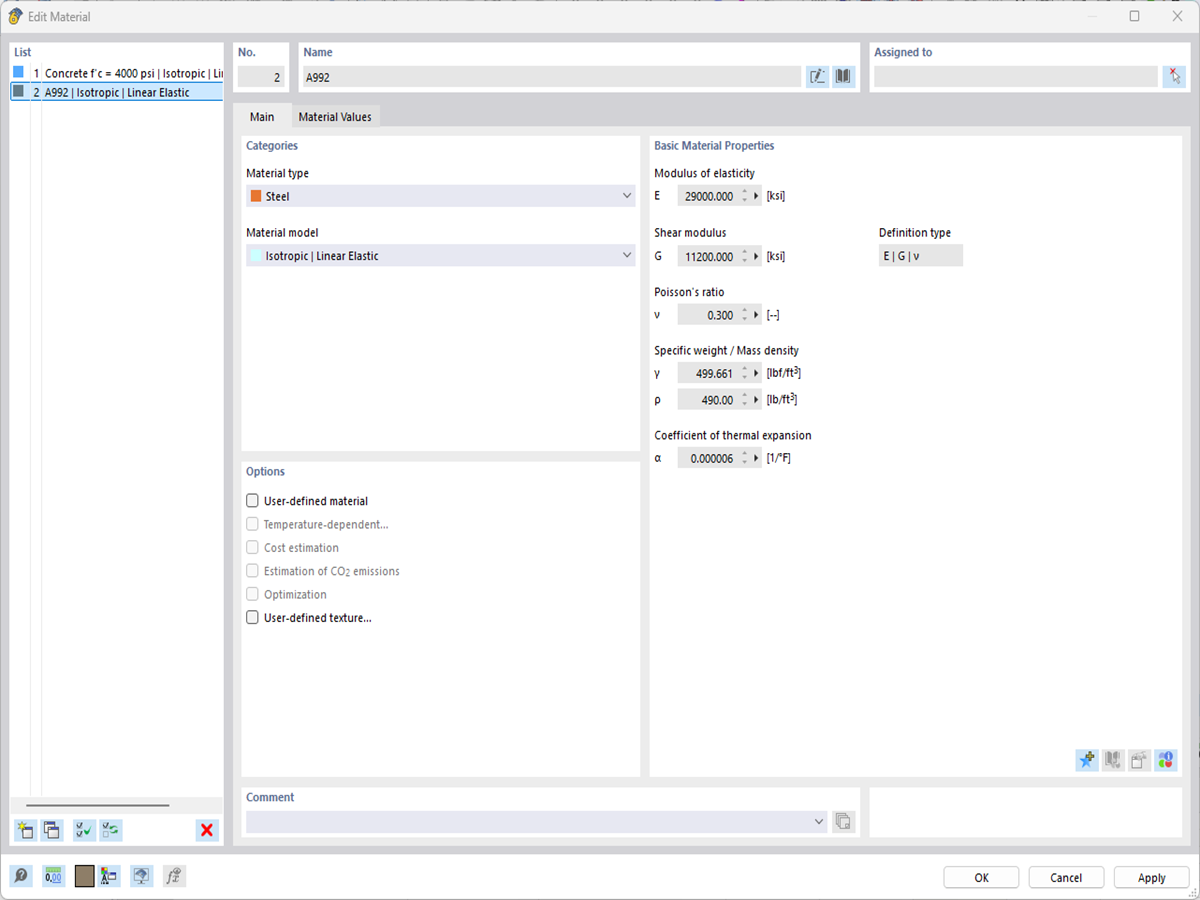
Task: Copy the selected material using the Copy icon
Action: click(50, 830)
